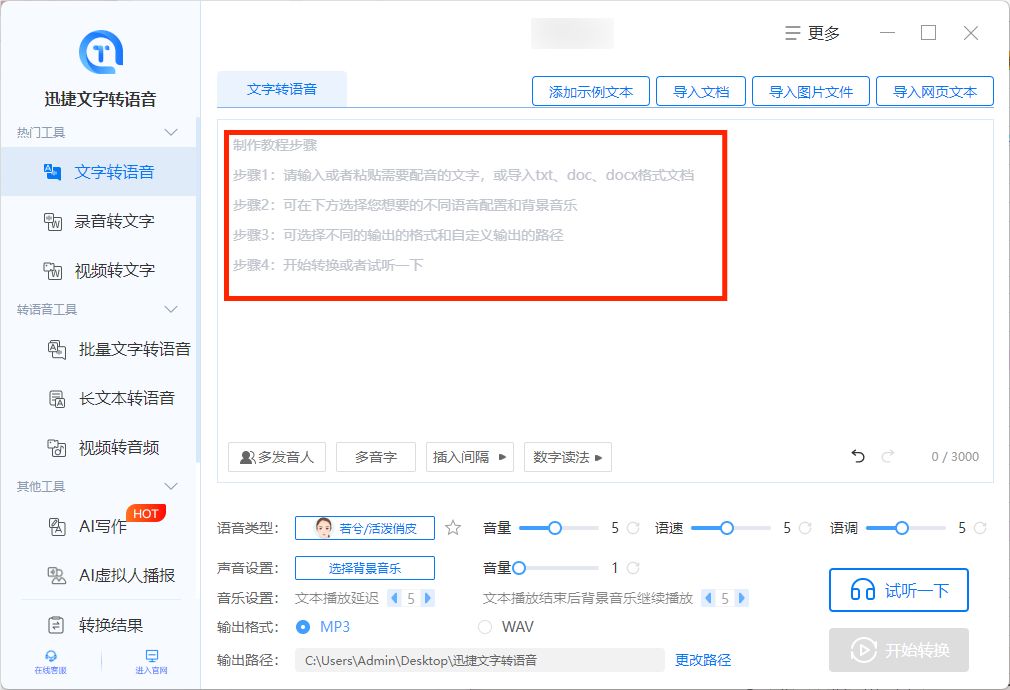The height and width of the screenshot is (690, 1010).
Task: Open 视频转音频 tool icon
Action: pyautogui.click(x=57, y=448)
